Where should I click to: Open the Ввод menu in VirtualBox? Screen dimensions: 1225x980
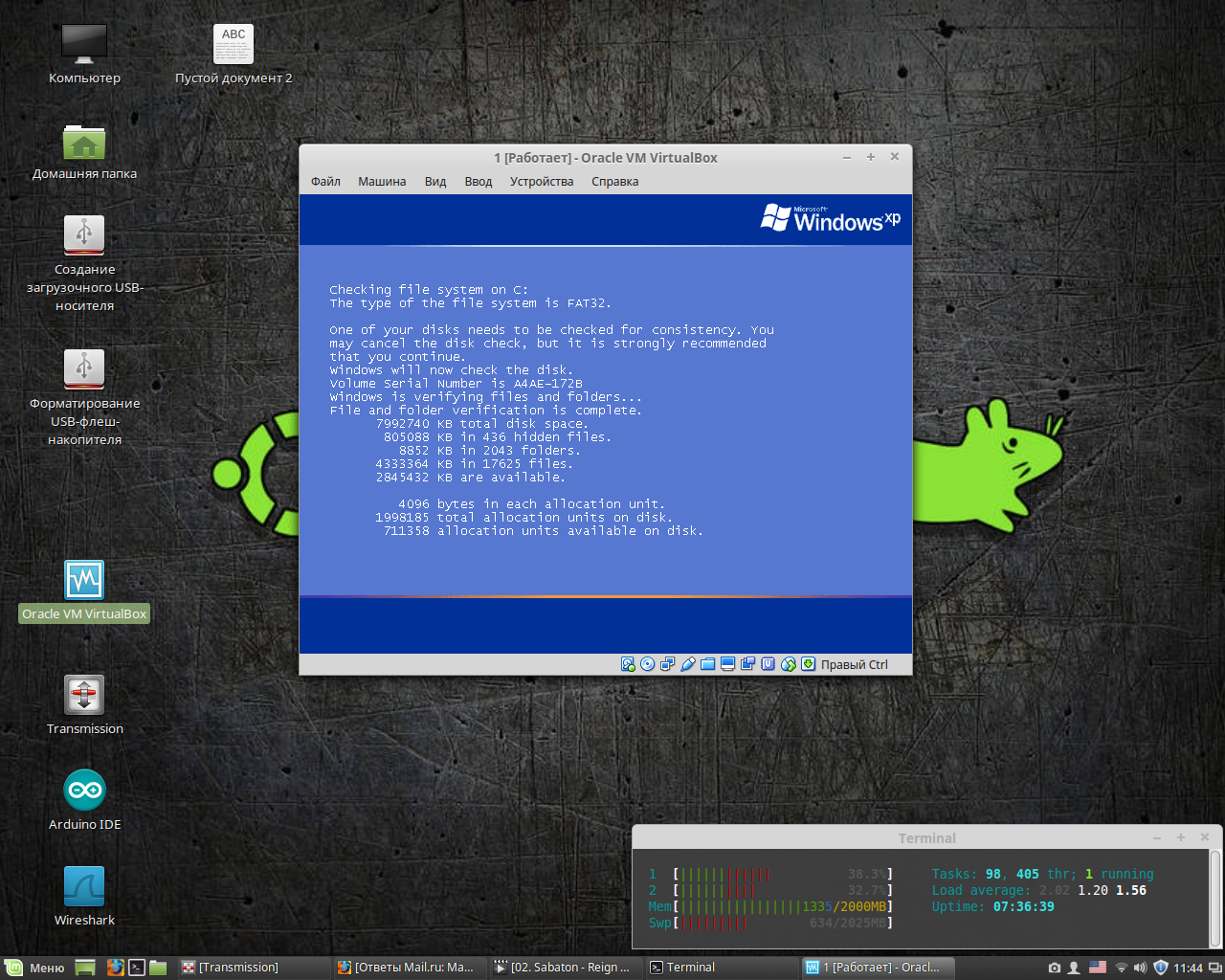pyautogui.click(x=479, y=182)
